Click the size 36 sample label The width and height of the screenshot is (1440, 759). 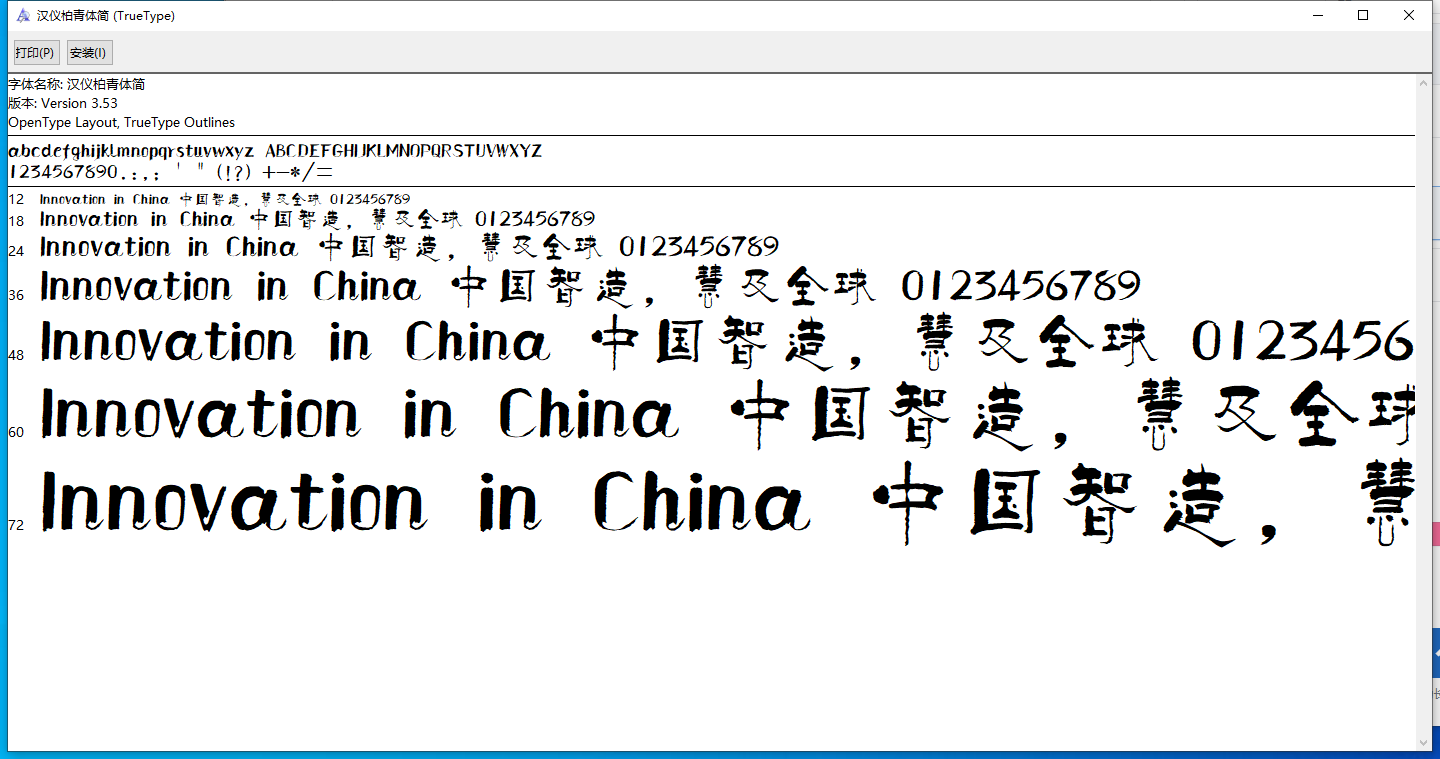[x=16, y=295]
